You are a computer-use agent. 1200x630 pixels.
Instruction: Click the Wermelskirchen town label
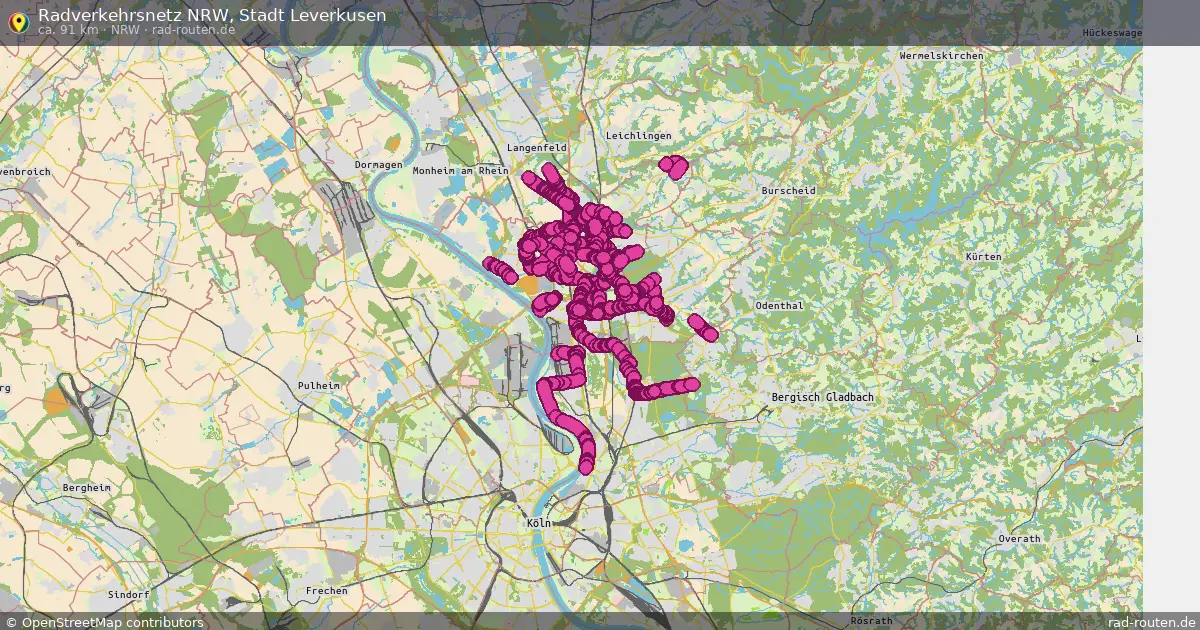pyautogui.click(x=941, y=56)
